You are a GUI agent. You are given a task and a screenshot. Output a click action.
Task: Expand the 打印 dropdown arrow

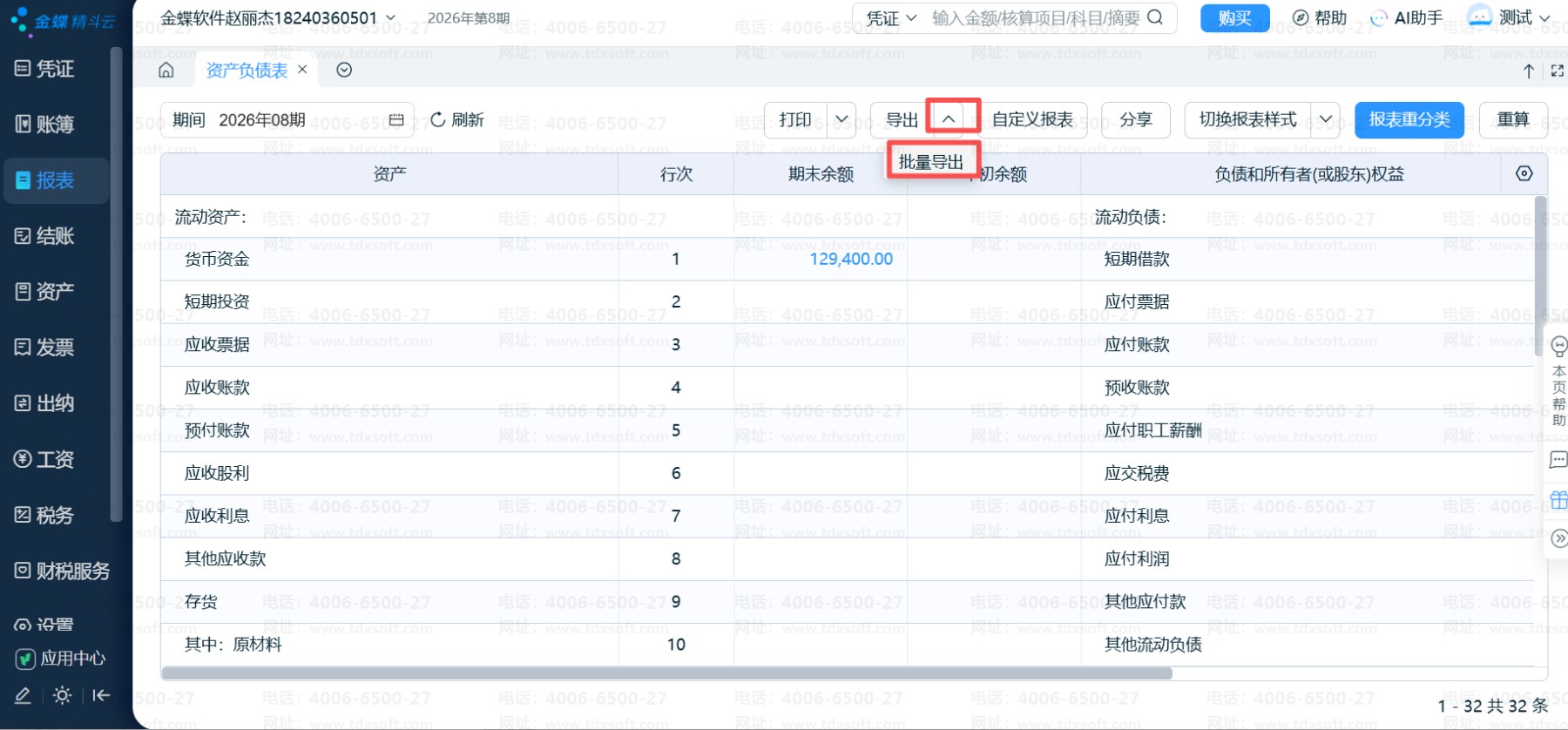(841, 119)
